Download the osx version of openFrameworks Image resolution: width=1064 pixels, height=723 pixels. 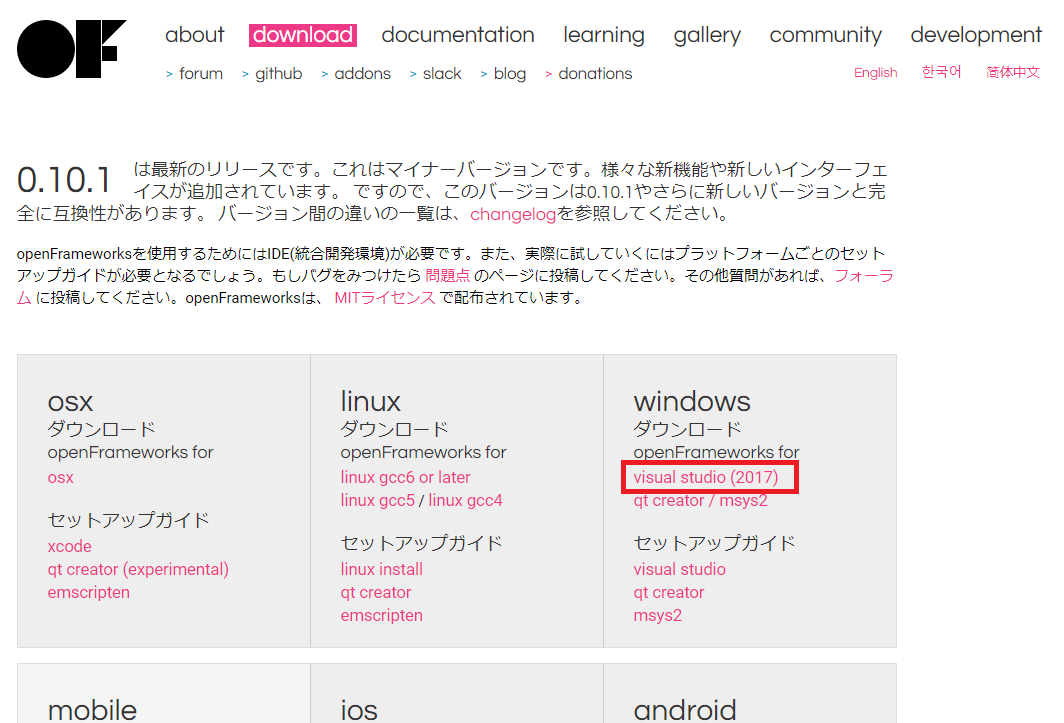pos(60,477)
